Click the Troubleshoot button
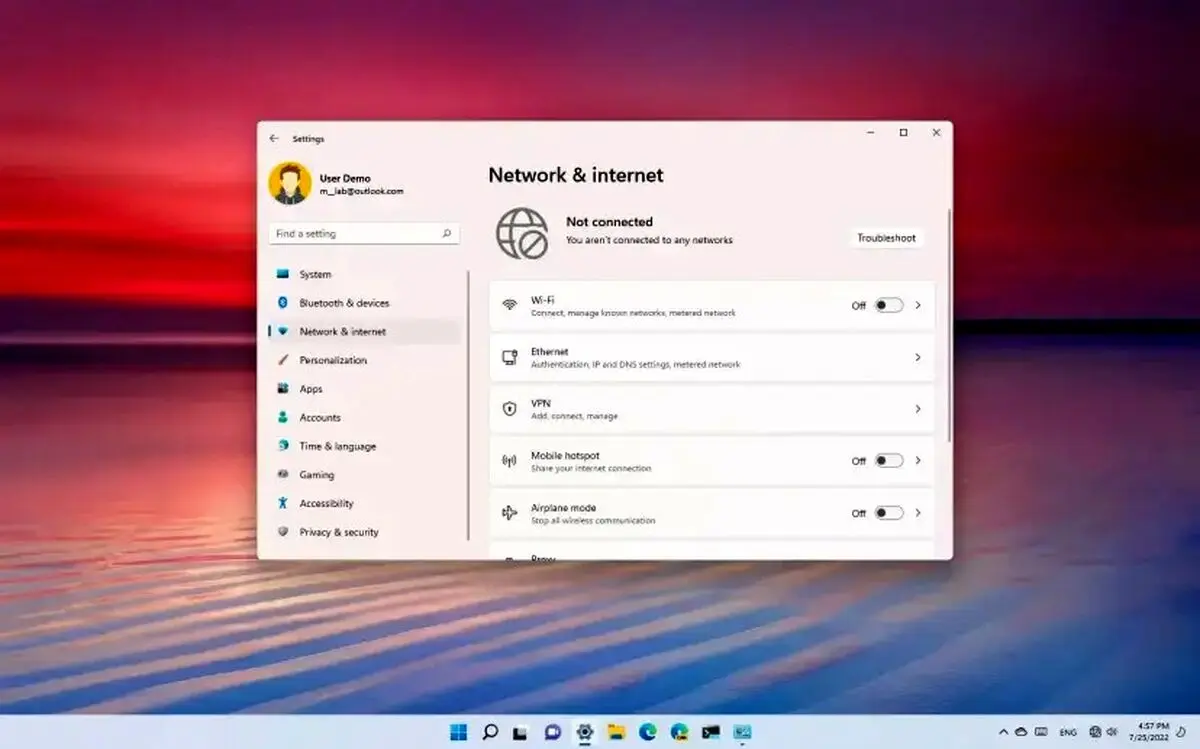1200x749 pixels. point(886,238)
